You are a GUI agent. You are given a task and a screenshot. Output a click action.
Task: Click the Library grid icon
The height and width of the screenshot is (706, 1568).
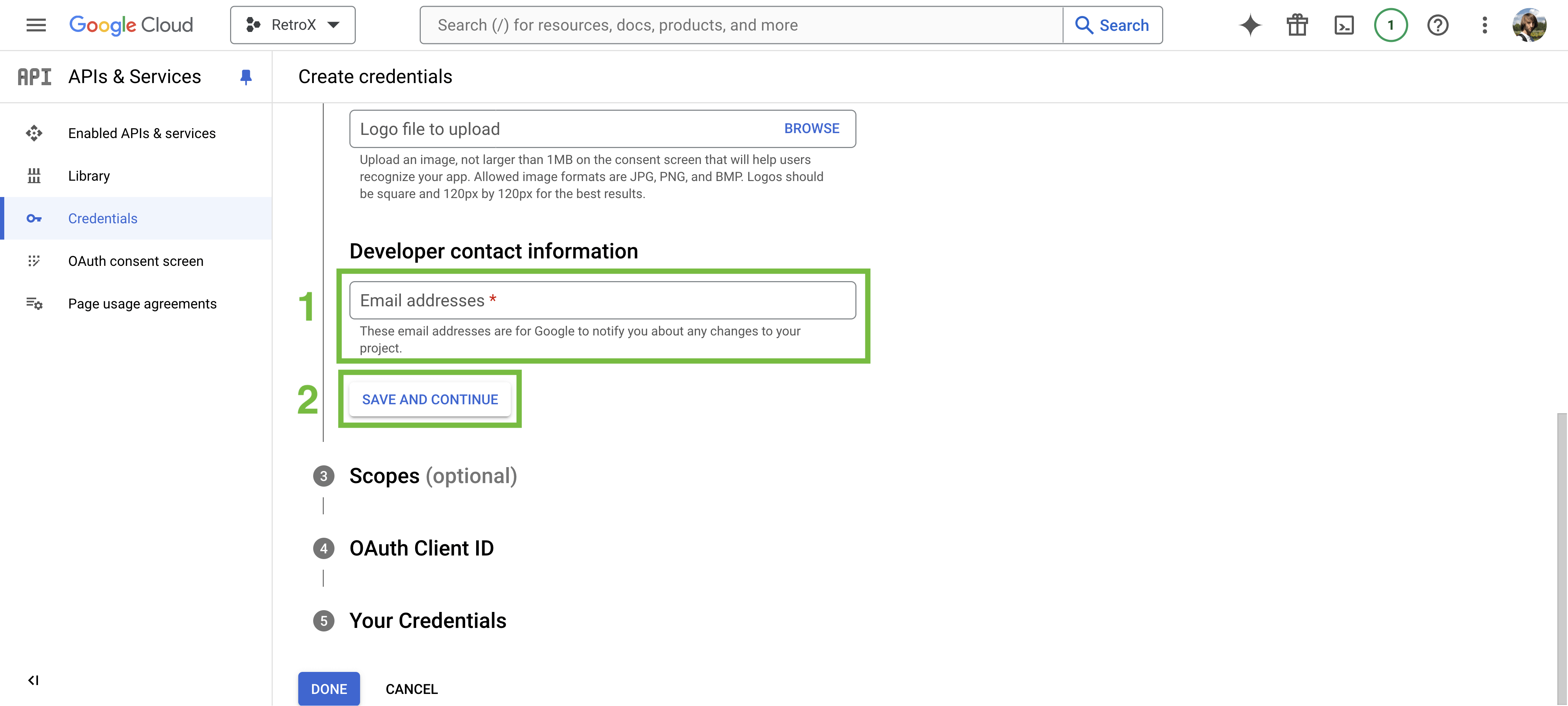tap(34, 176)
